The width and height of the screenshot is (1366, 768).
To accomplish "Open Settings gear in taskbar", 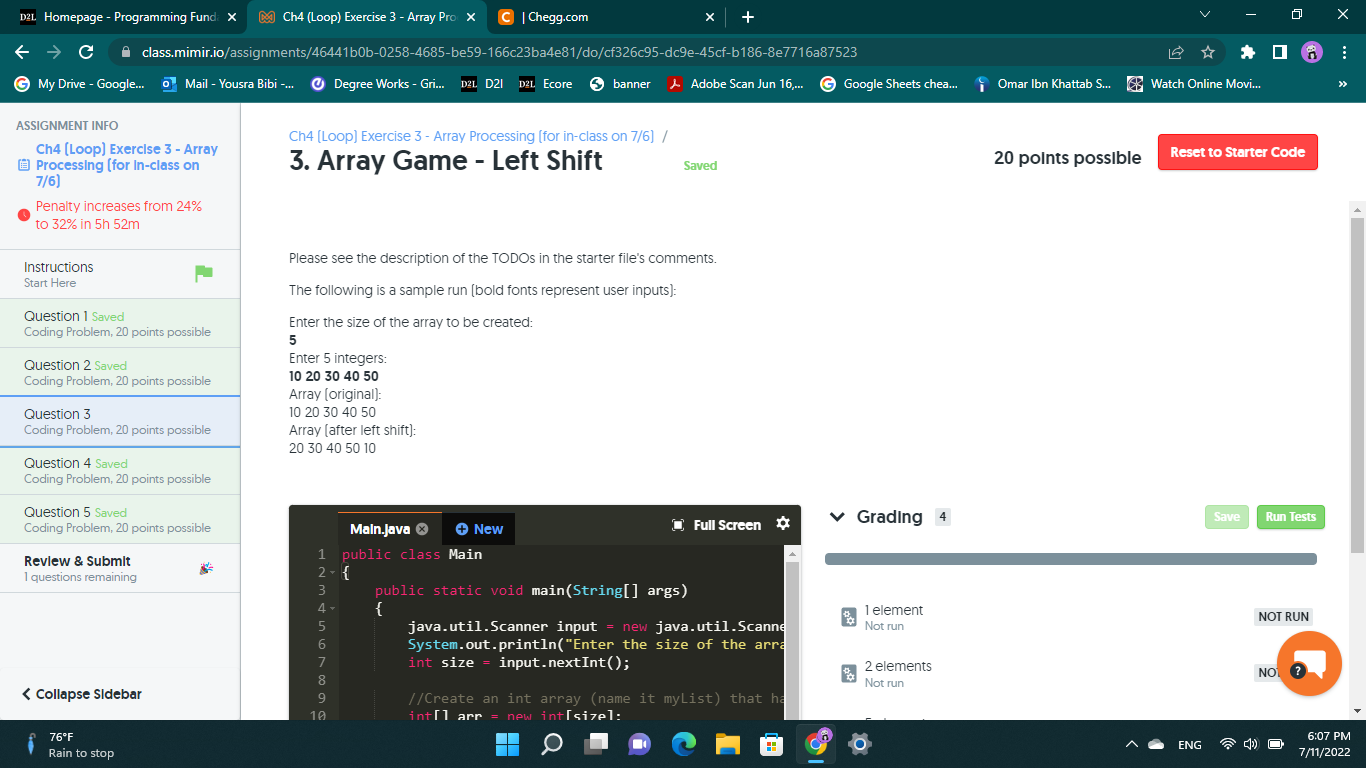I will pyautogui.click(x=860, y=744).
